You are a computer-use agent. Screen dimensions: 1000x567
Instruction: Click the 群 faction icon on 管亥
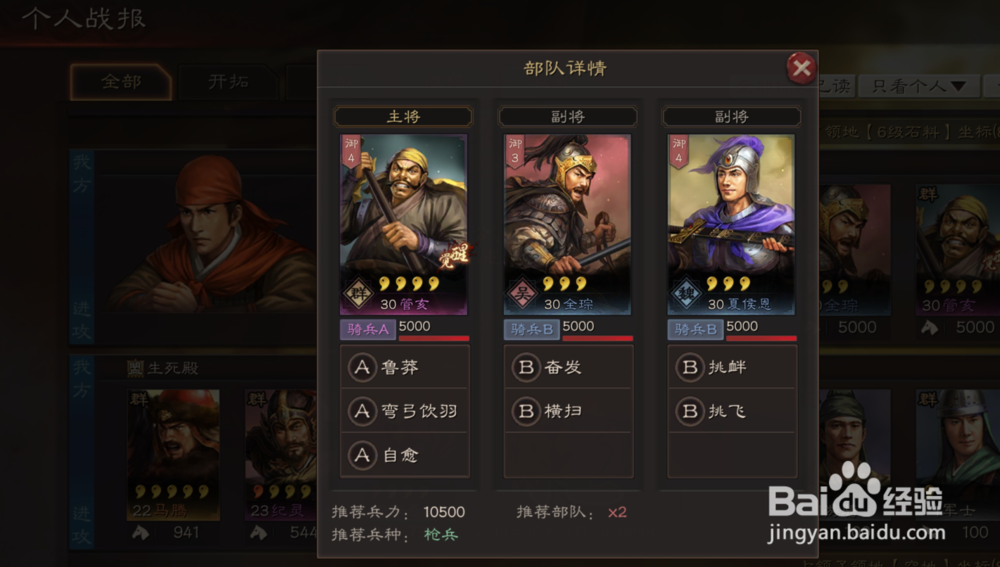point(358,294)
